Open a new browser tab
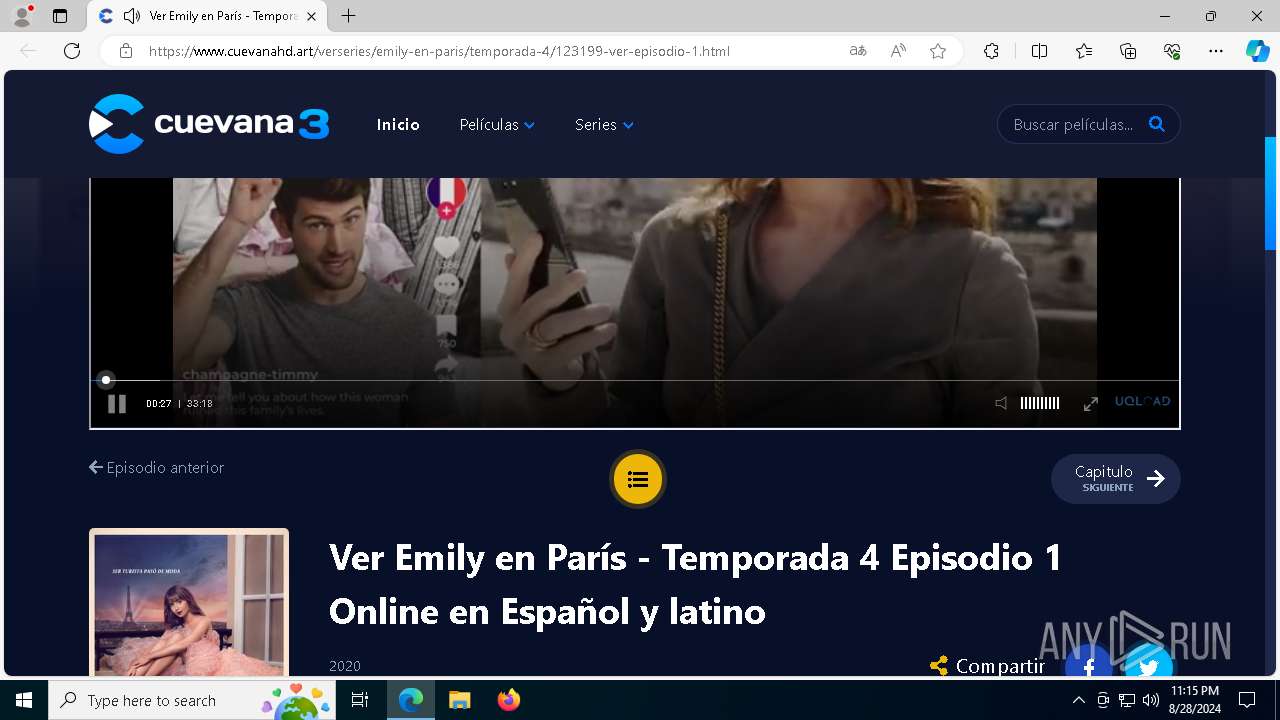This screenshot has height=720, width=1280. (x=348, y=16)
